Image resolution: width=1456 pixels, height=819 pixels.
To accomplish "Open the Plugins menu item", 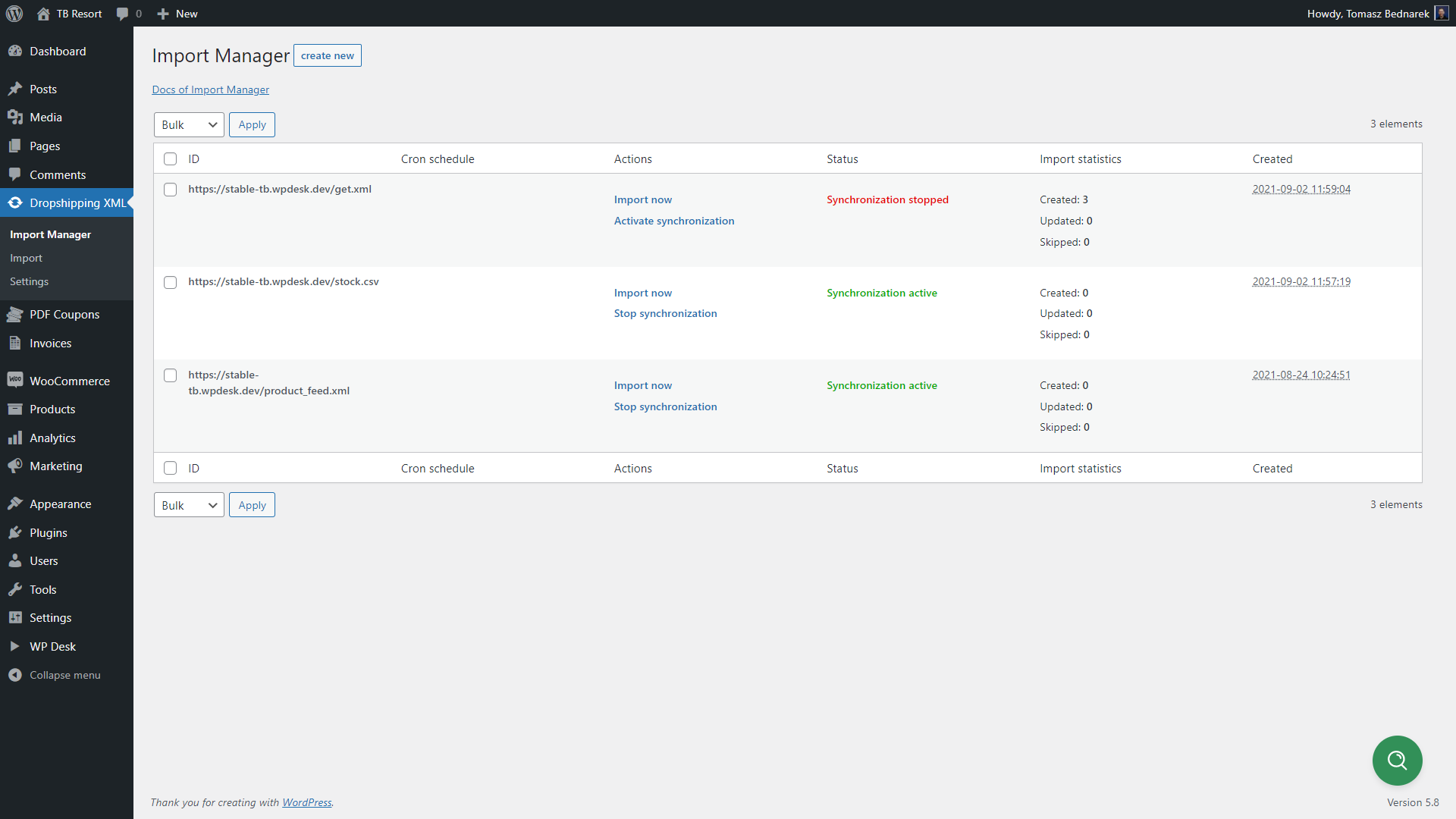I will (67, 532).
